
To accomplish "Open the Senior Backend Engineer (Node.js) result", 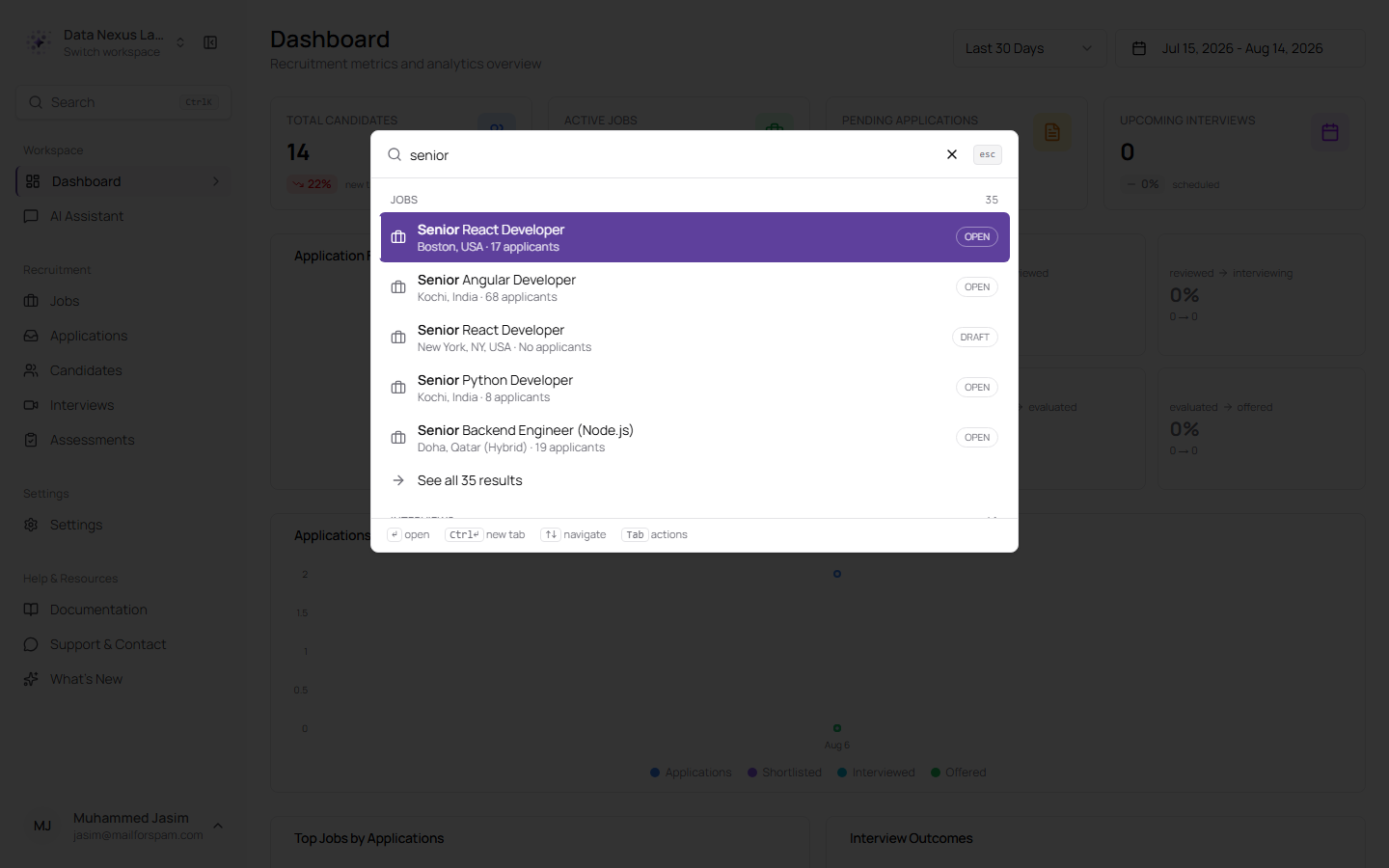I will (x=694, y=438).
